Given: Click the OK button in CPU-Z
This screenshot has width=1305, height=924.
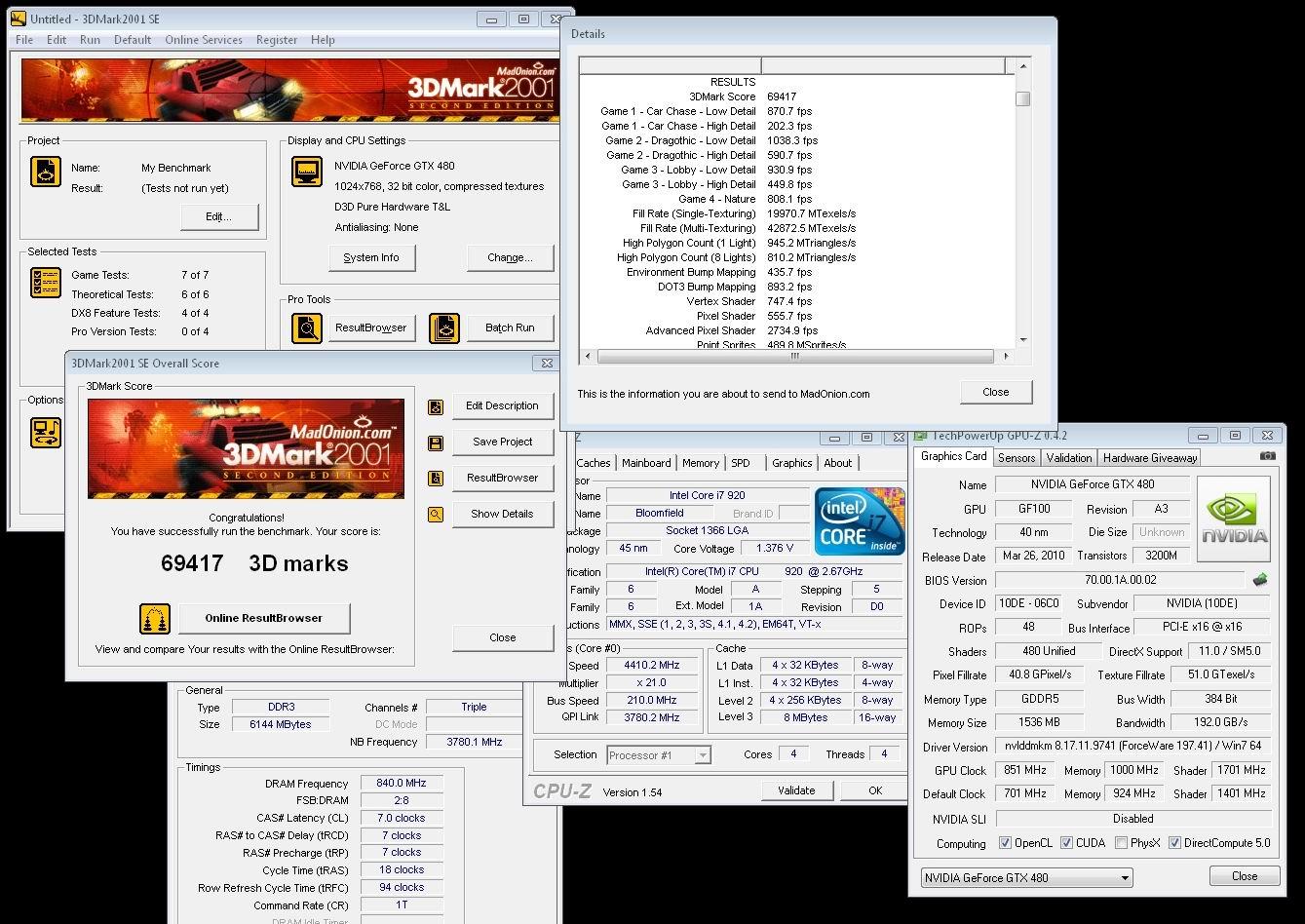Looking at the screenshot, I should 875,790.
